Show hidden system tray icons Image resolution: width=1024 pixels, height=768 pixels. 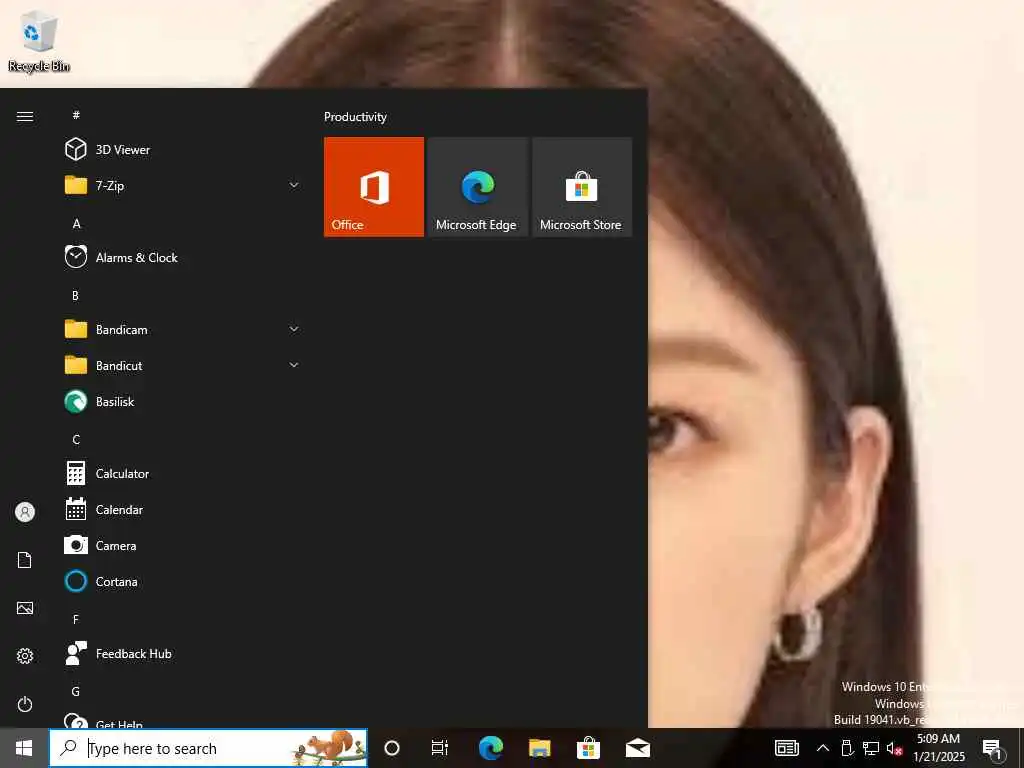[x=823, y=748]
